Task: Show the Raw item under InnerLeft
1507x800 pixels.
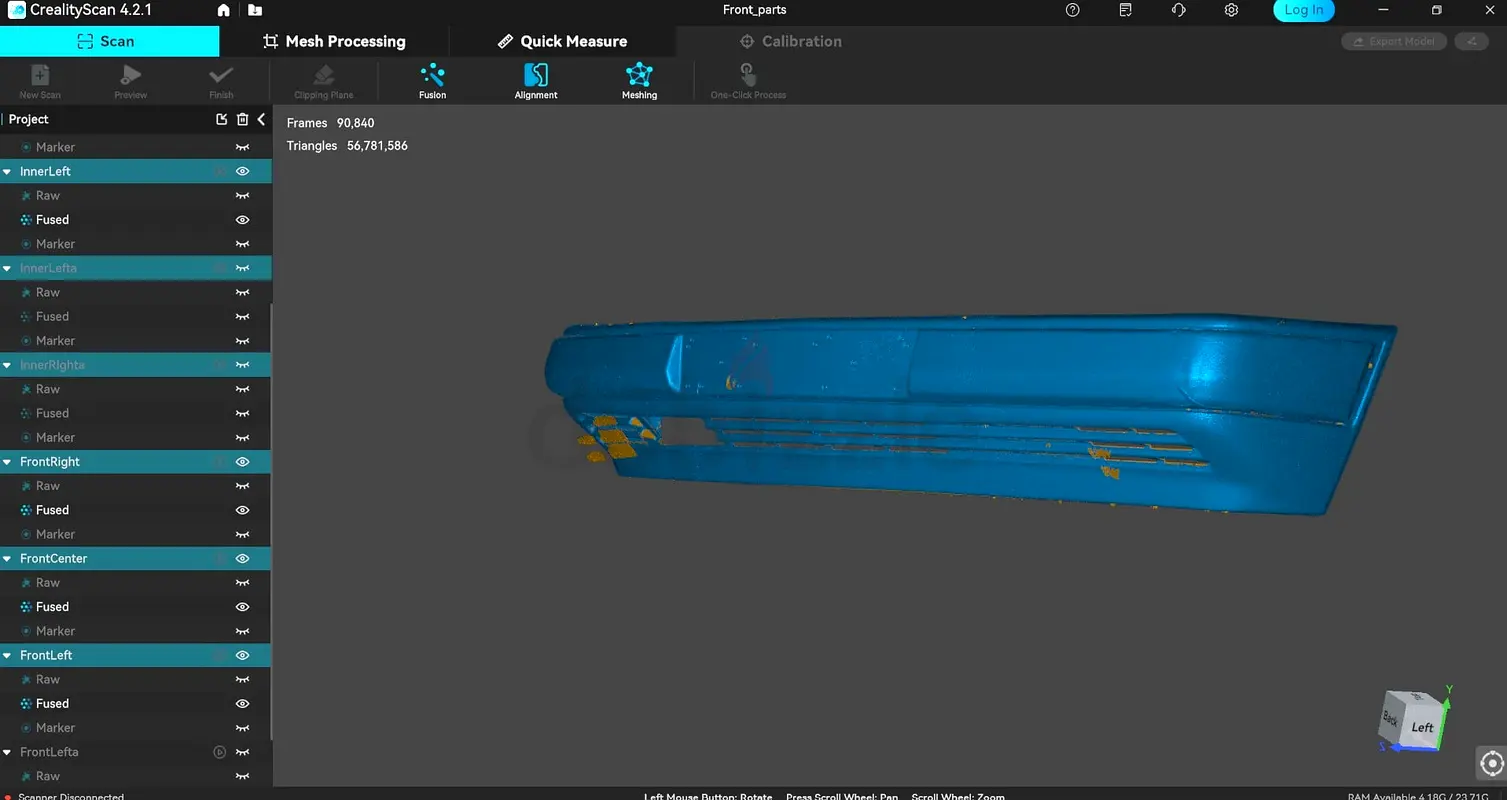Action: point(242,196)
